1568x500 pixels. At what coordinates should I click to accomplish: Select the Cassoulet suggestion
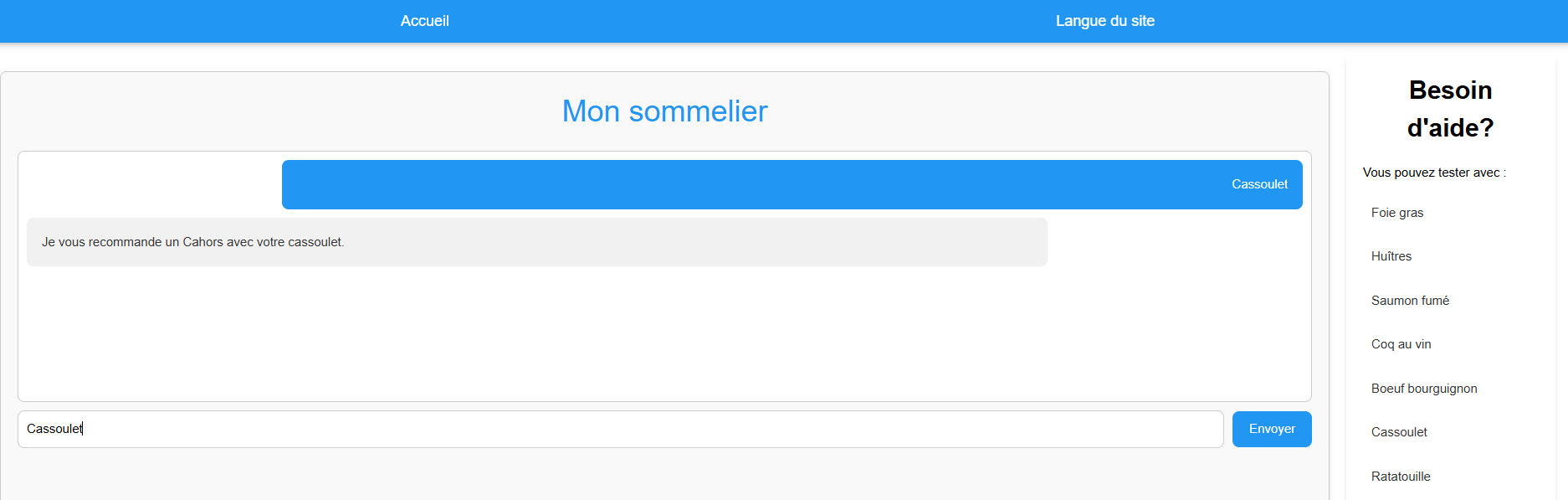coord(1398,432)
